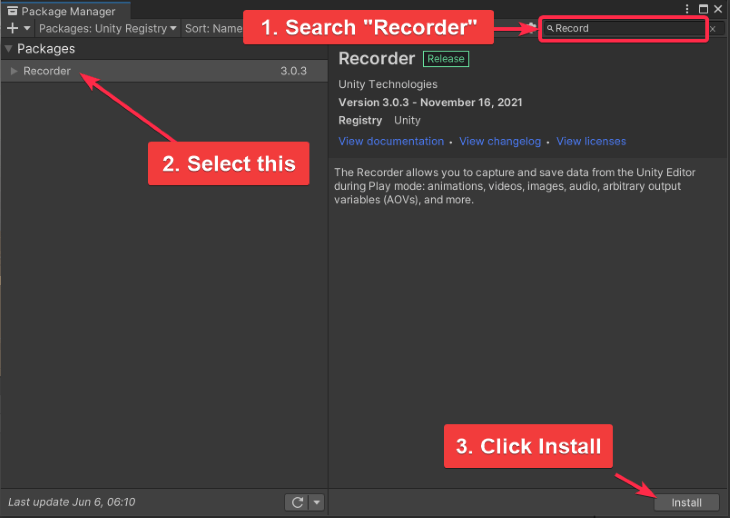Open the View changelog link

500,142
